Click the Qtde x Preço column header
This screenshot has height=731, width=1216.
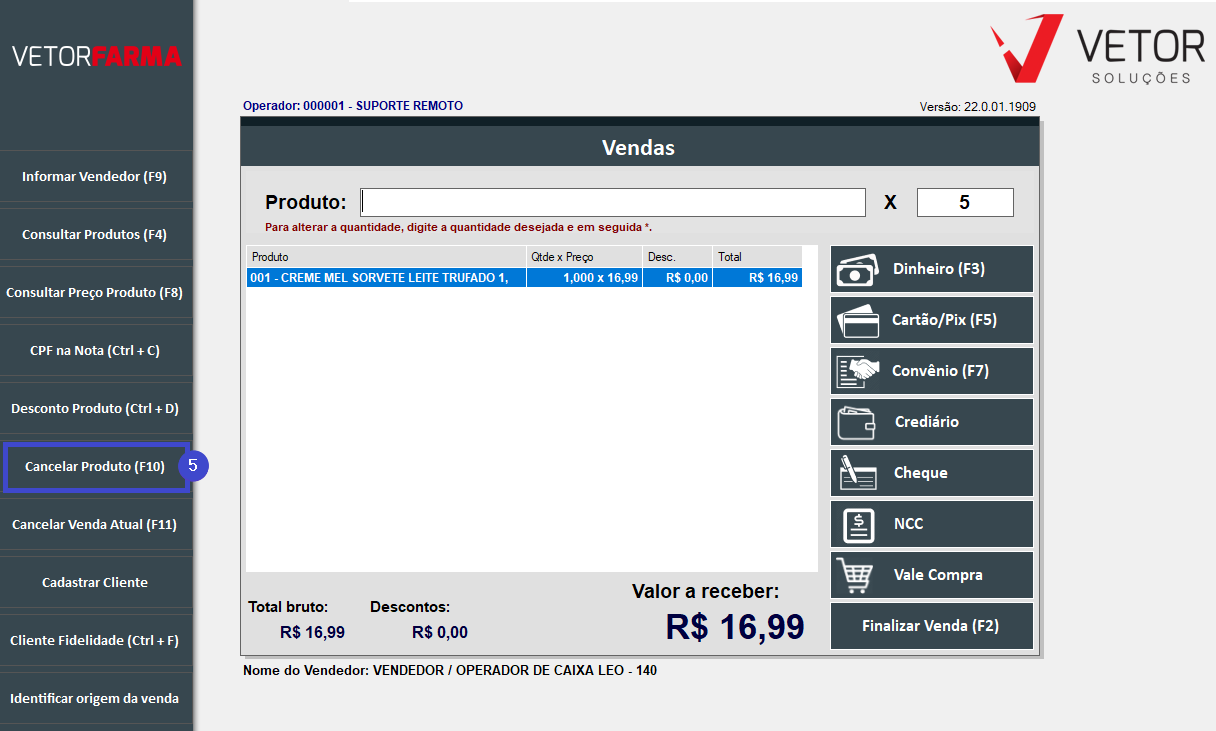pos(584,257)
